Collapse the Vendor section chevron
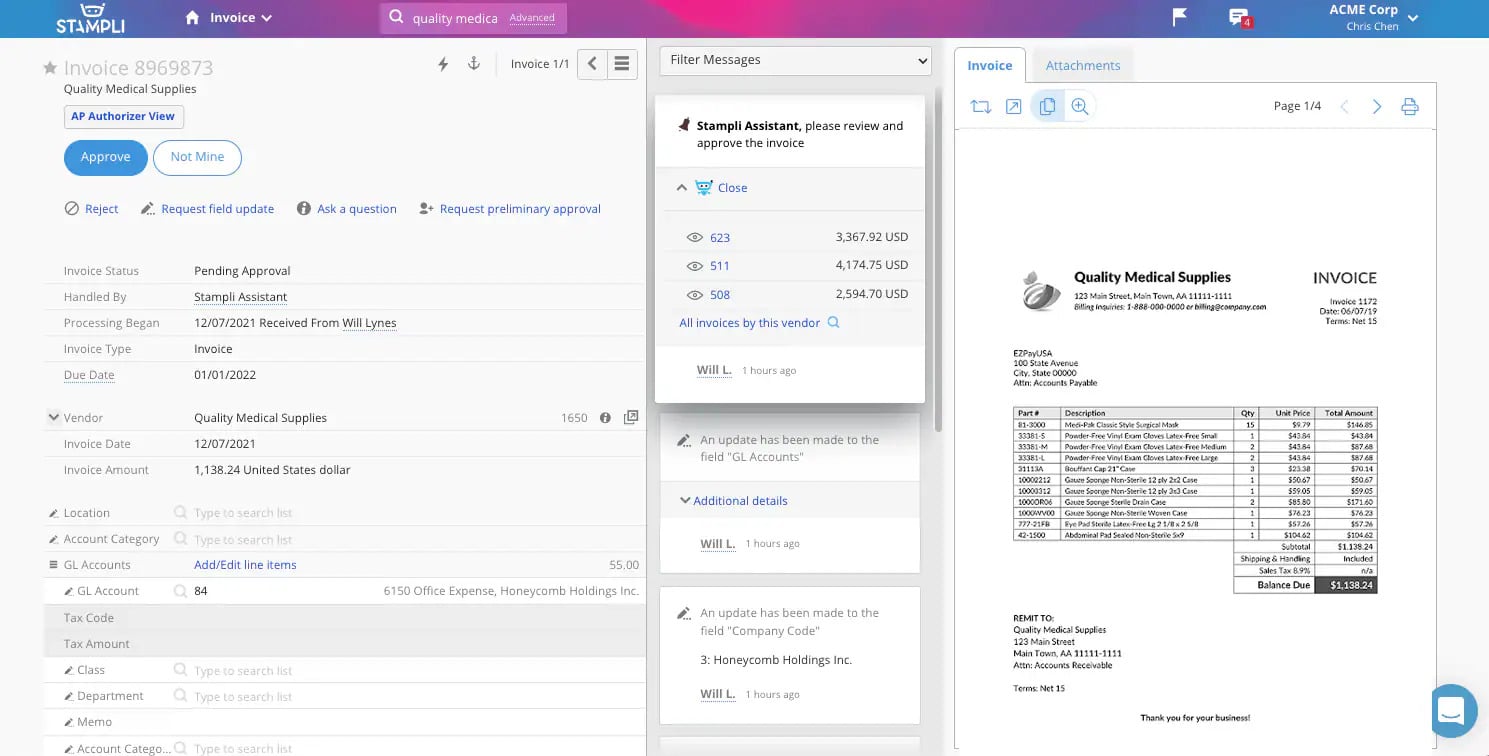This screenshot has height=756, width=1489. 53,417
